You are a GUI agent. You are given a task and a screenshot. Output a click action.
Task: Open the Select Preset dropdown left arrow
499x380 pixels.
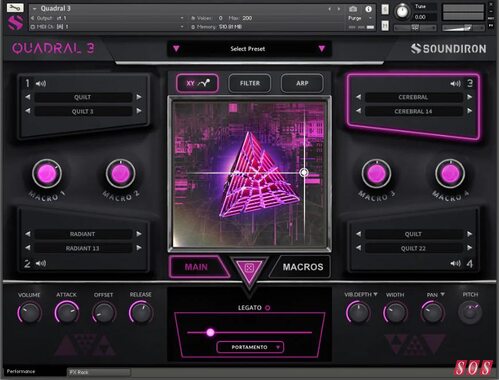pyautogui.click(x=176, y=49)
